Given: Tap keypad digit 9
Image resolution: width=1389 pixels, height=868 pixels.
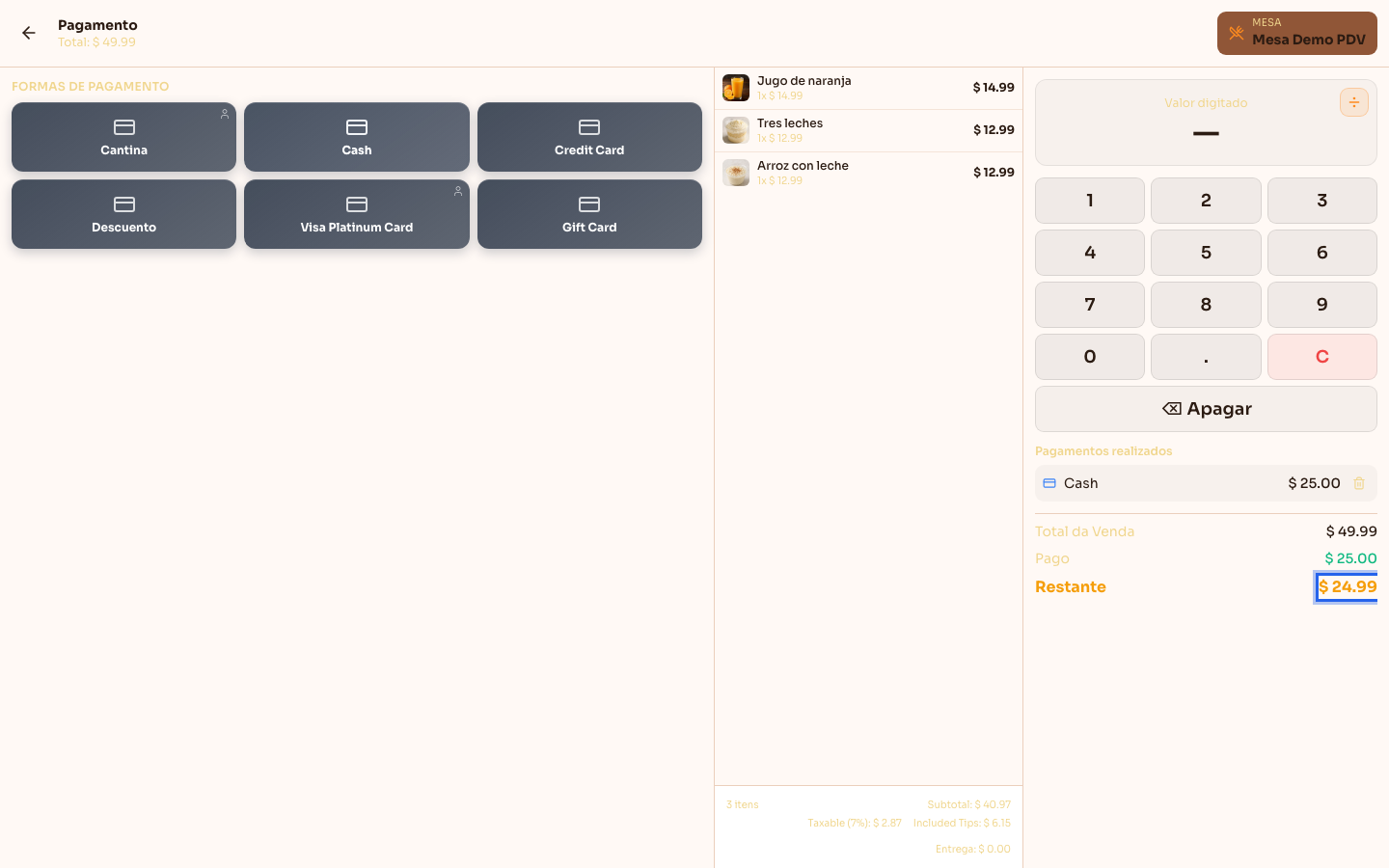Looking at the screenshot, I should tap(1322, 305).
